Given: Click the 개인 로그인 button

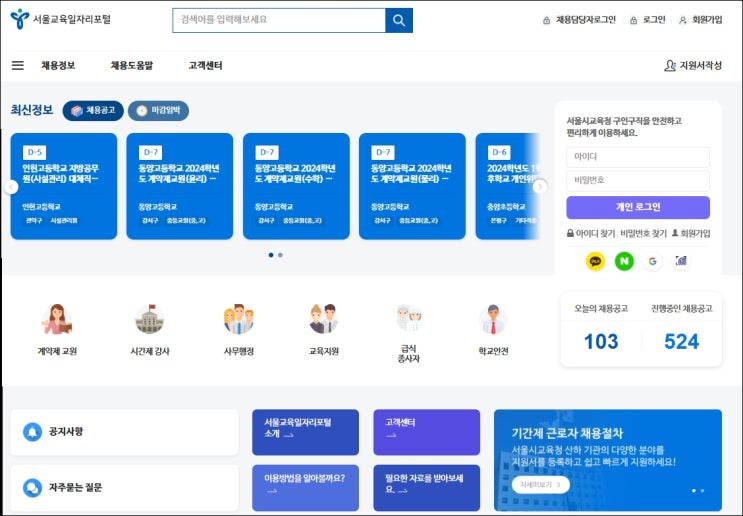Looking at the screenshot, I should pos(638,207).
